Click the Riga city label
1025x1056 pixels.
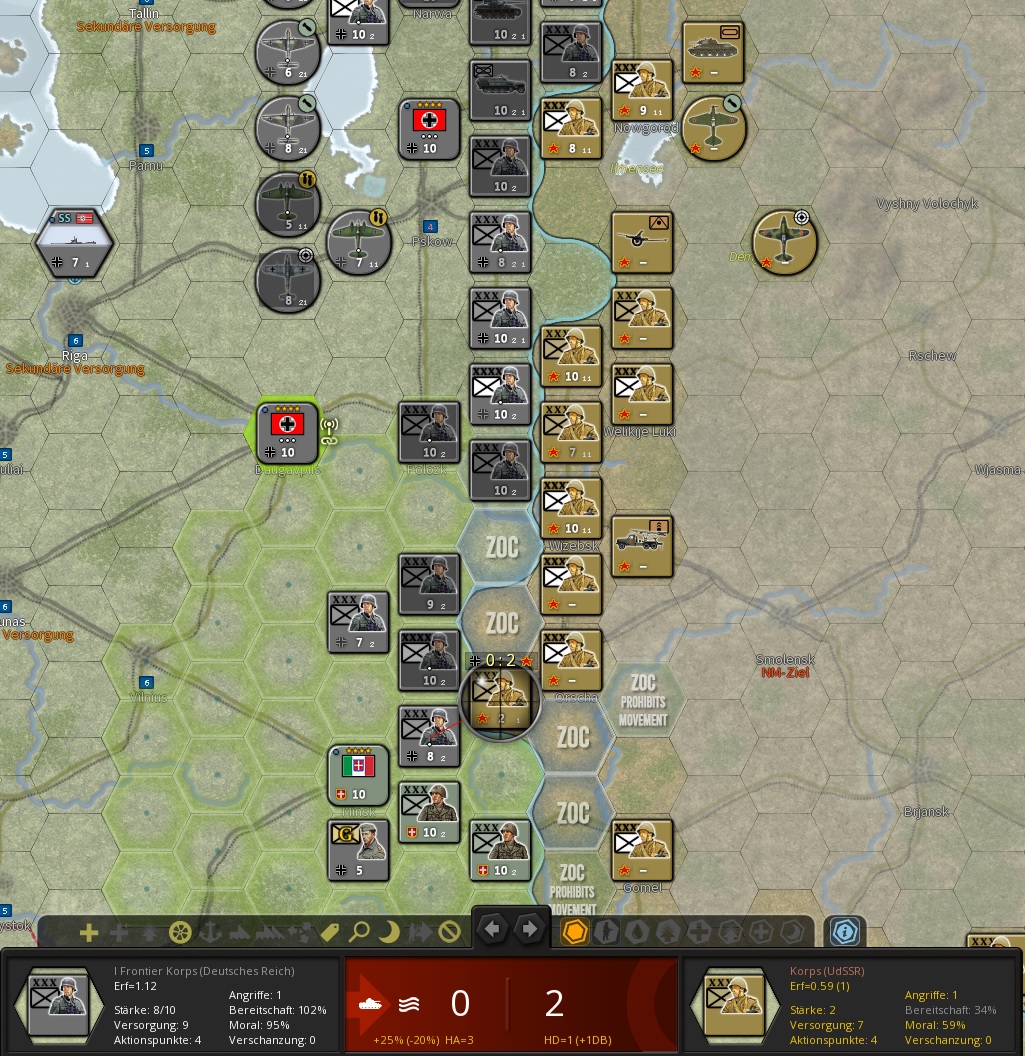click(75, 356)
